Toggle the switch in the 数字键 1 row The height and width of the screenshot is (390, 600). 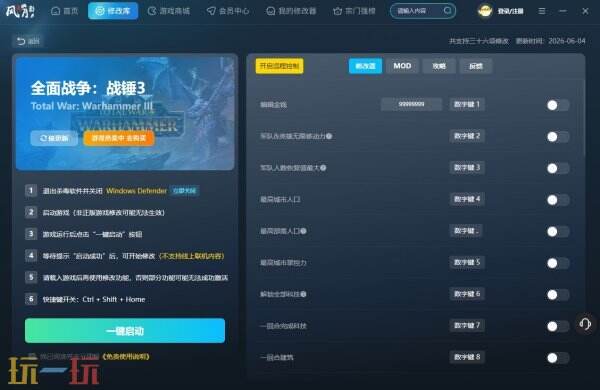coord(558,105)
